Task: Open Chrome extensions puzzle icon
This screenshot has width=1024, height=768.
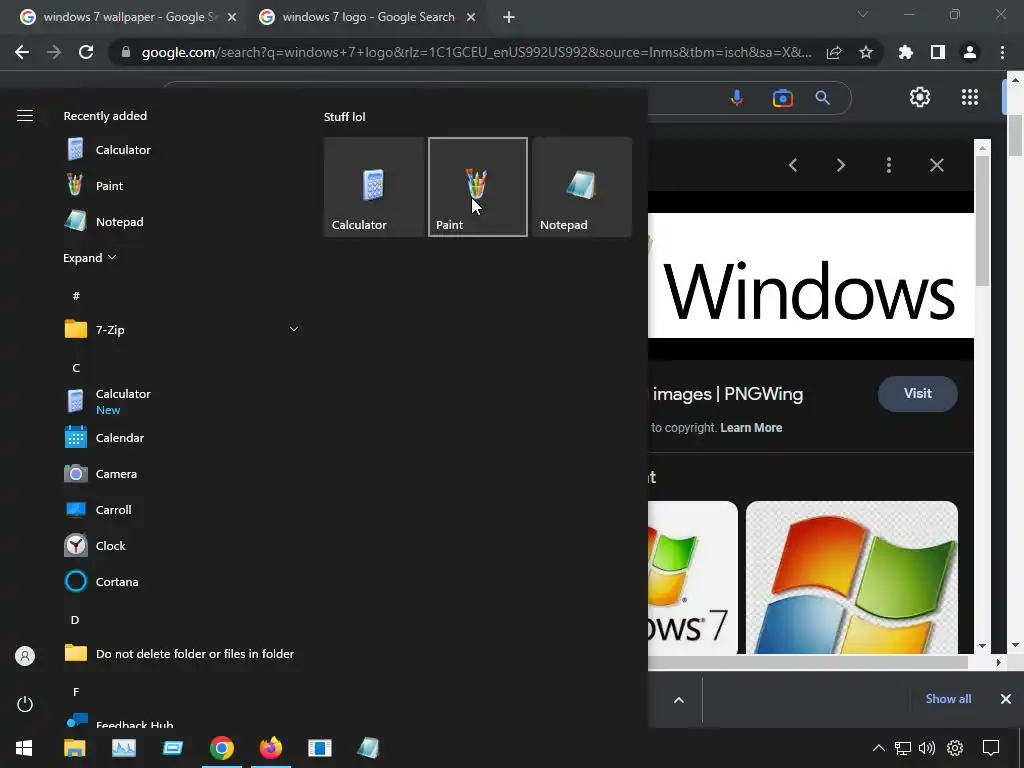Action: coord(906,52)
